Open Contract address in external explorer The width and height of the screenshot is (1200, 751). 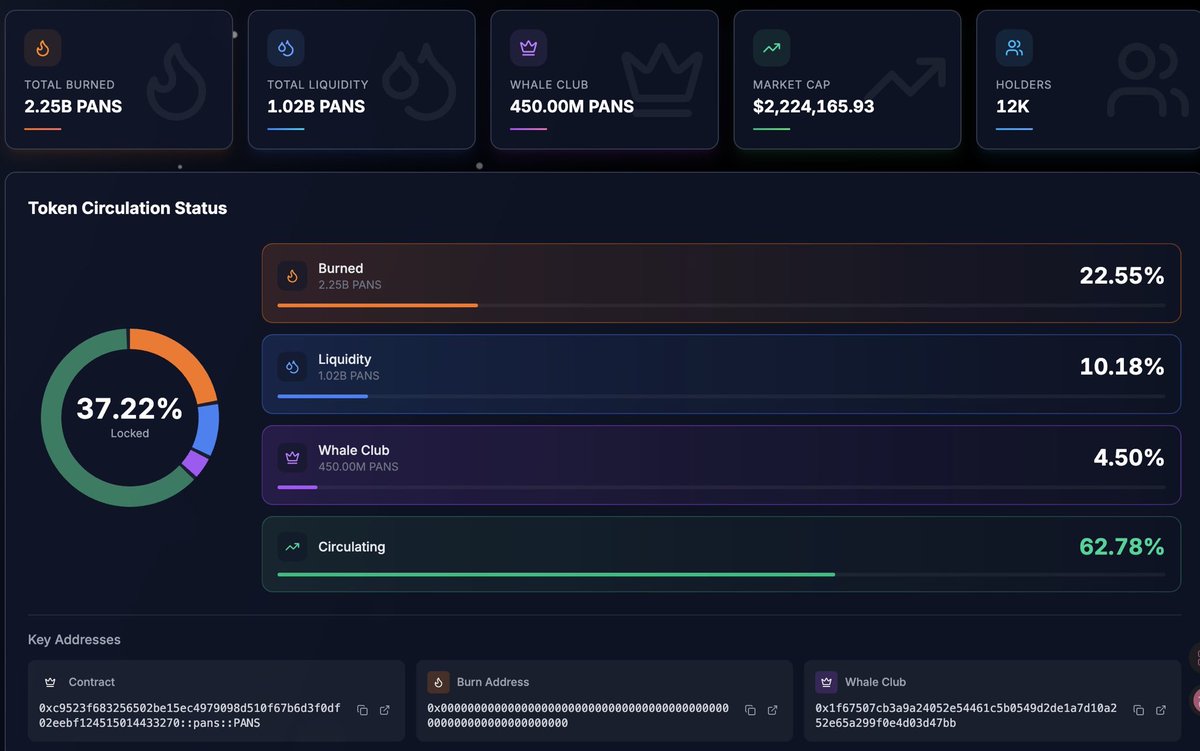385,710
